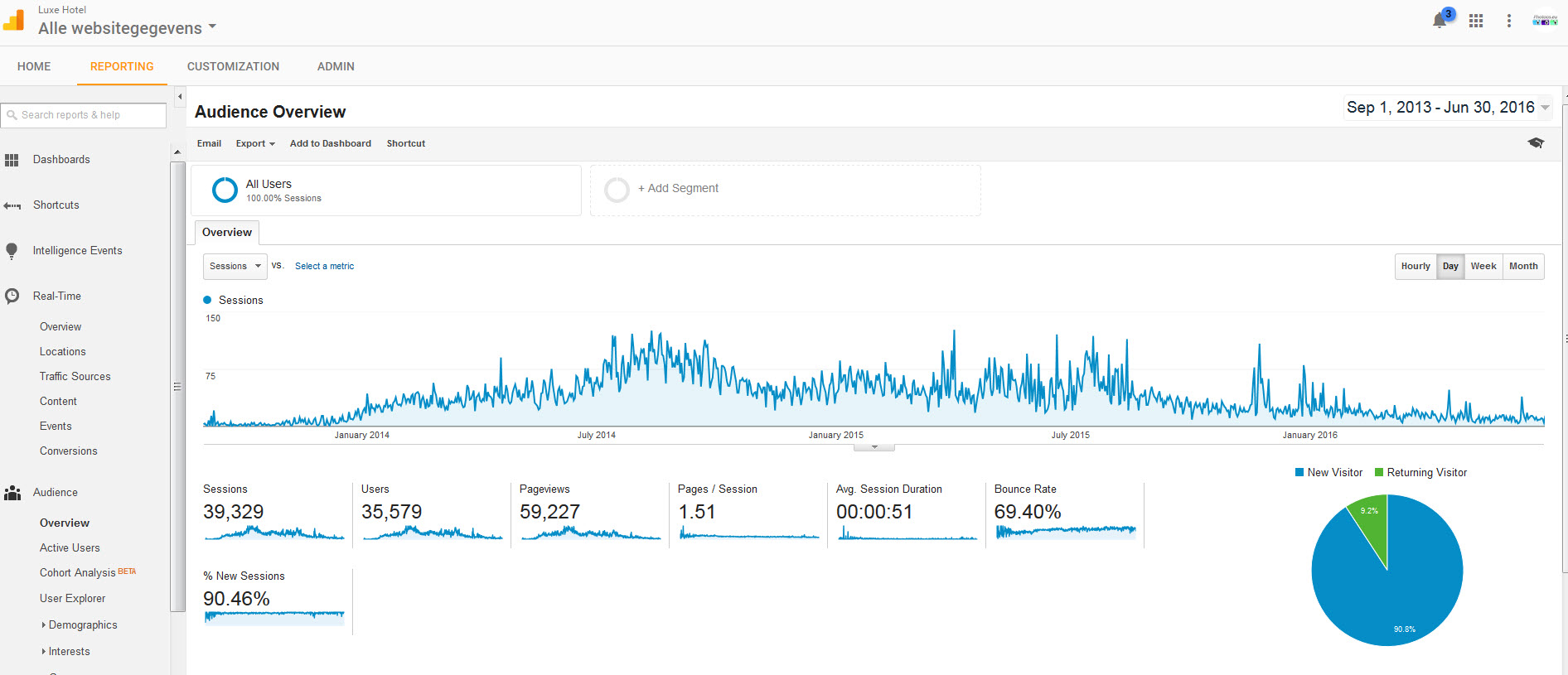Open the vertical three-dot options menu
Screen dimensions: 1568x675
(x=1509, y=21)
